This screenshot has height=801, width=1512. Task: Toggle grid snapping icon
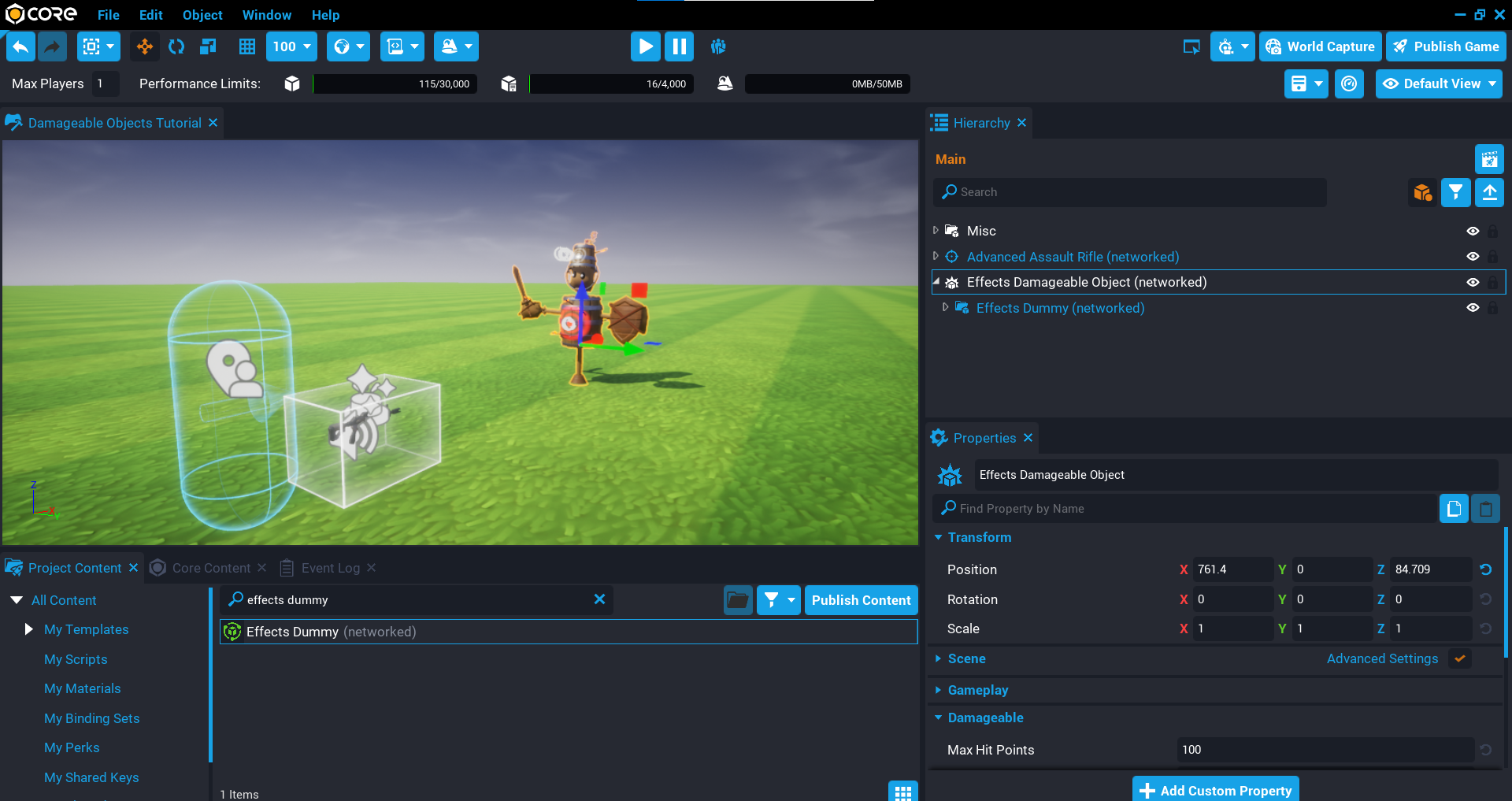[247, 46]
